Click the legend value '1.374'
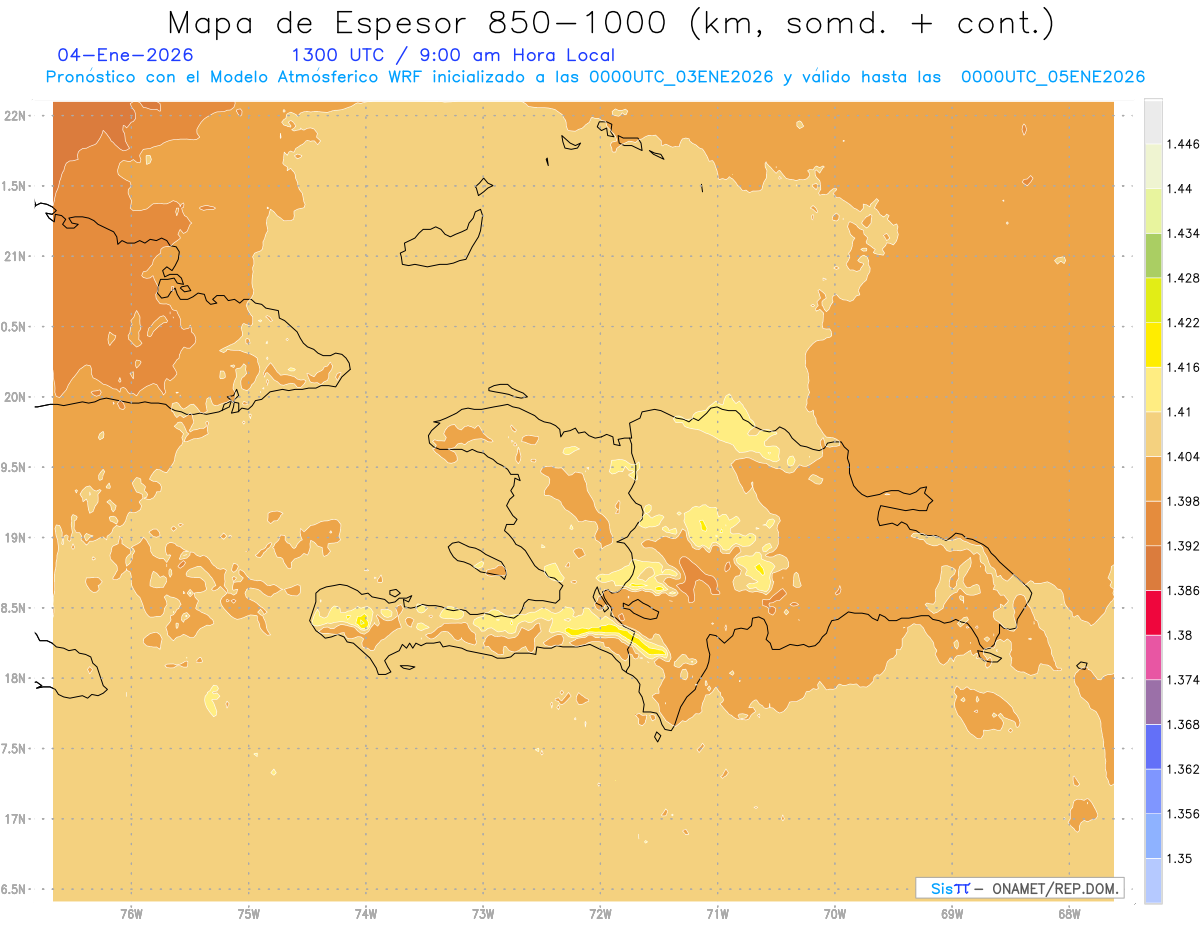The height and width of the screenshot is (927, 1200). tap(1183, 680)
